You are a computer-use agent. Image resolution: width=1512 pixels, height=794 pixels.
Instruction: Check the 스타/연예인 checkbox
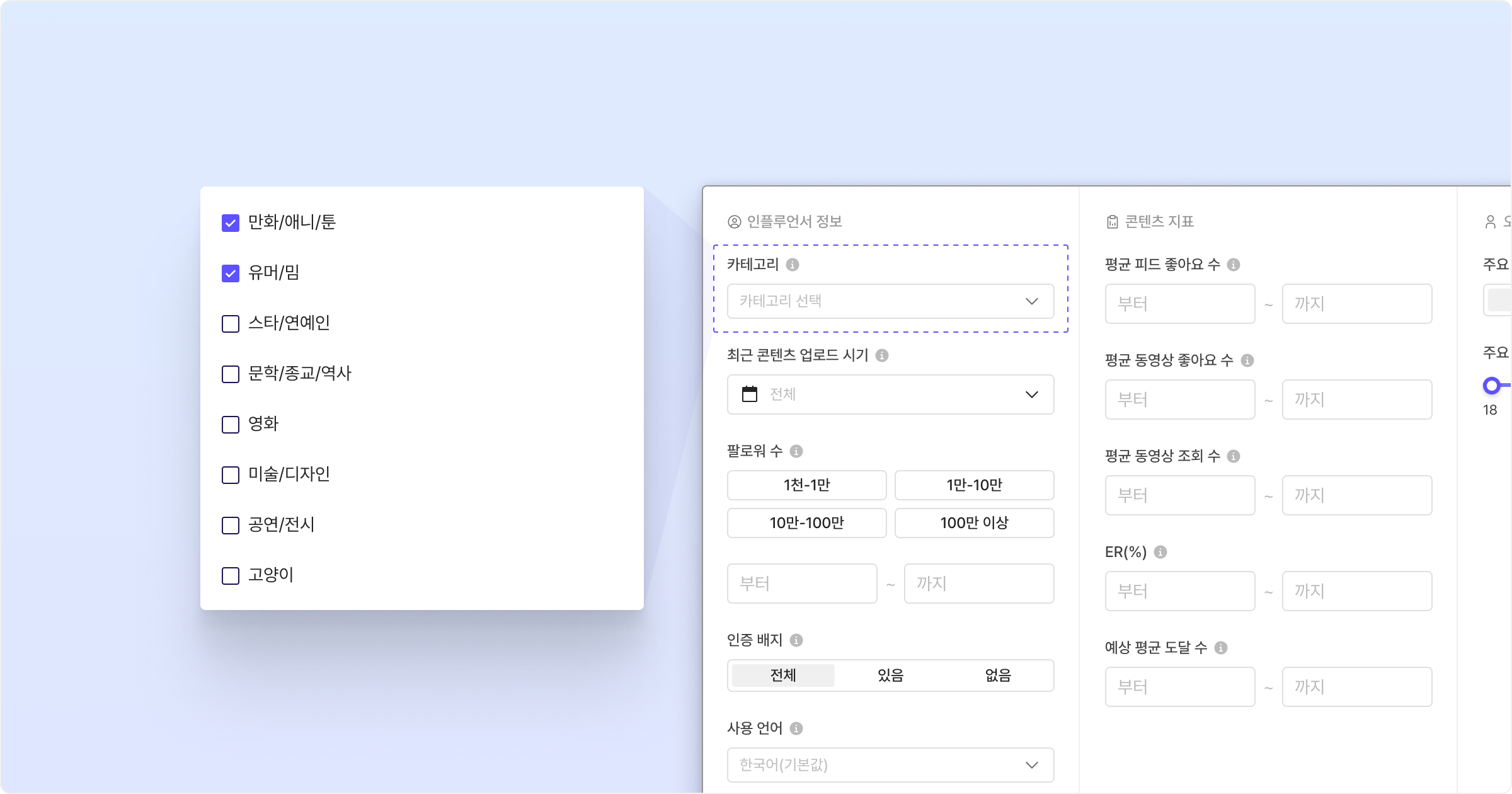(231, 324)
